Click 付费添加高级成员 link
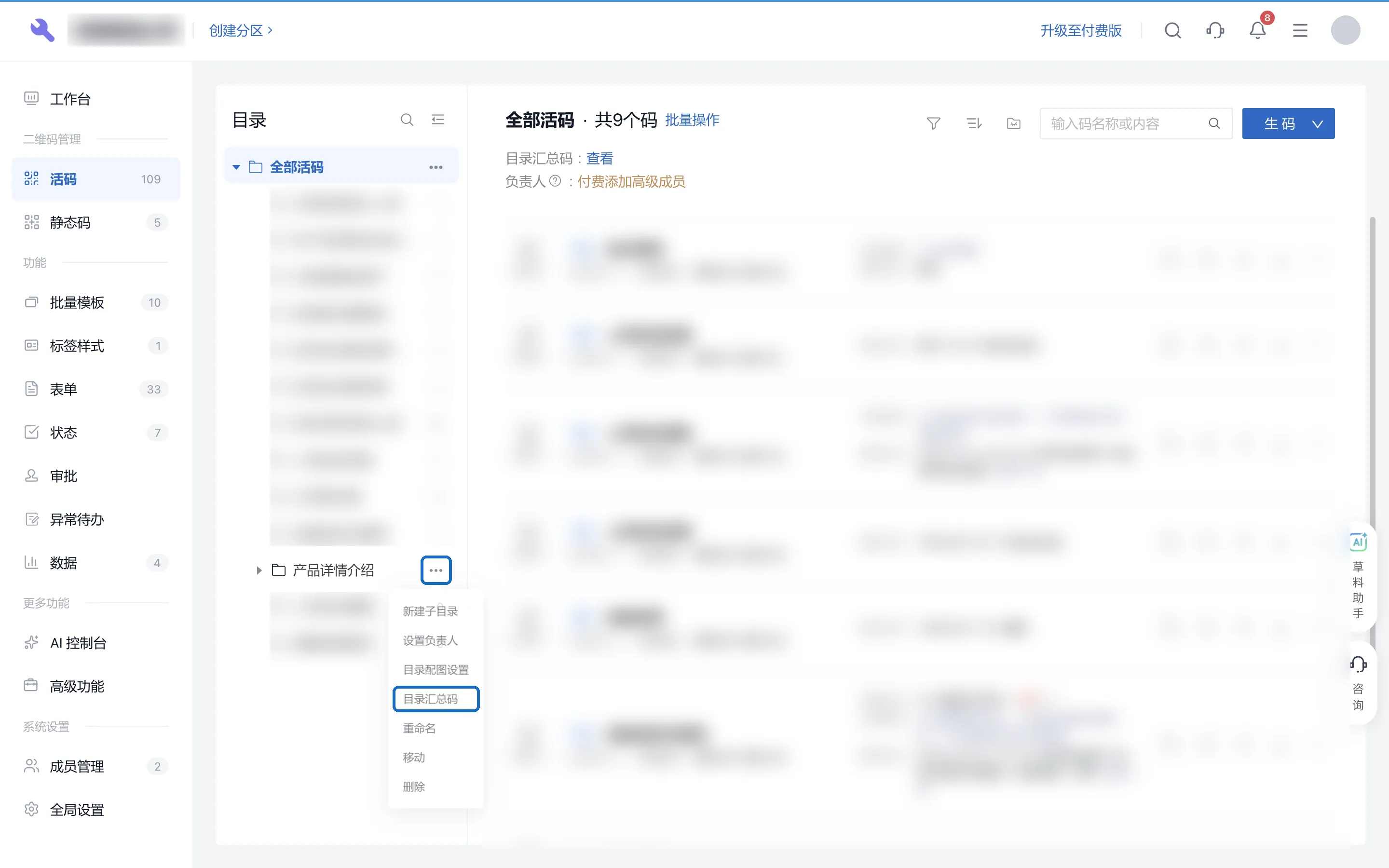This screenshot has width=1389, height=868. point(631,181)
